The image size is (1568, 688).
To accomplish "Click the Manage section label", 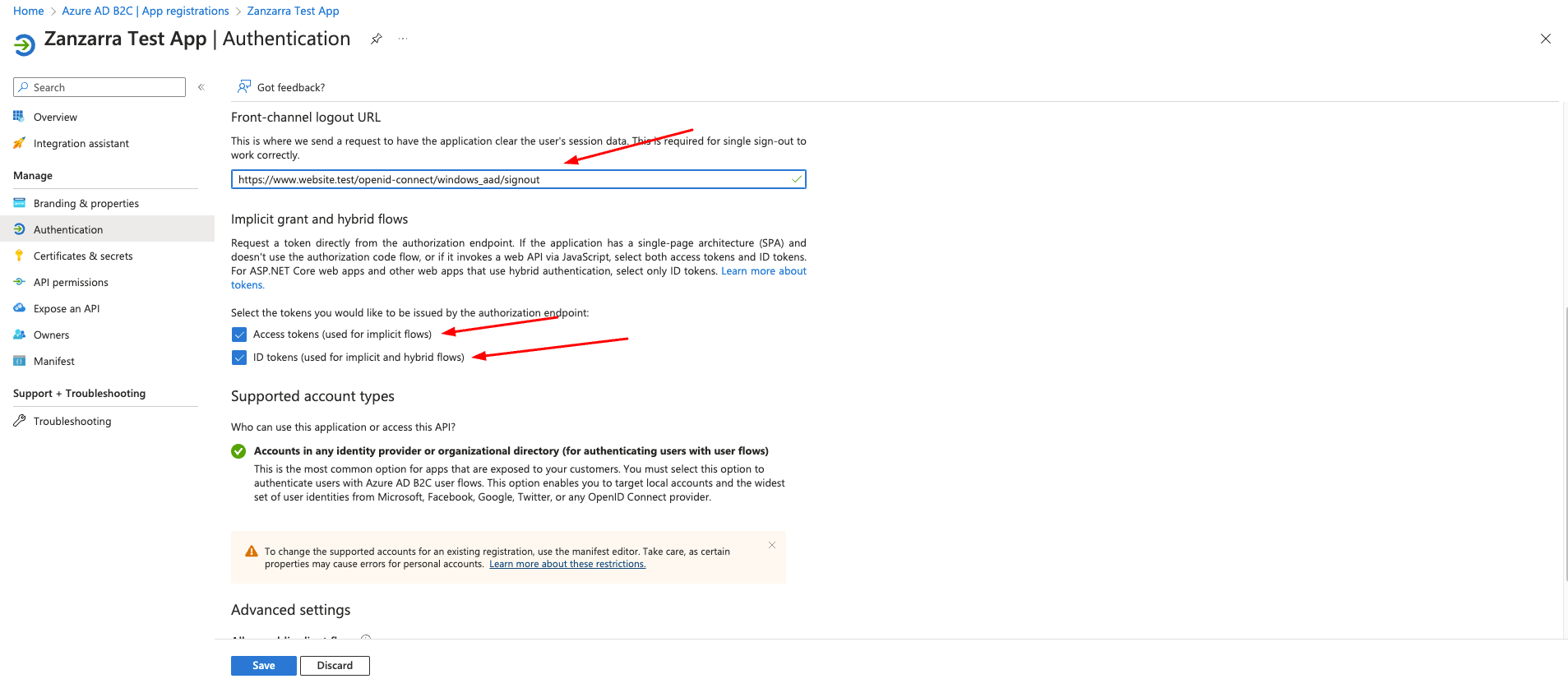I will click(x=33, y=176).
